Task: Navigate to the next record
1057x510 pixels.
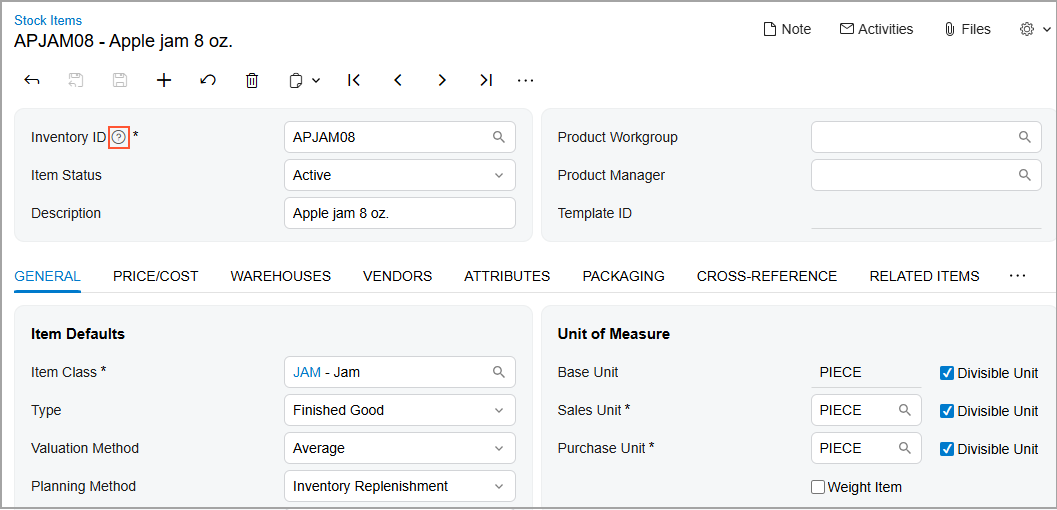Action: [442, 80]
